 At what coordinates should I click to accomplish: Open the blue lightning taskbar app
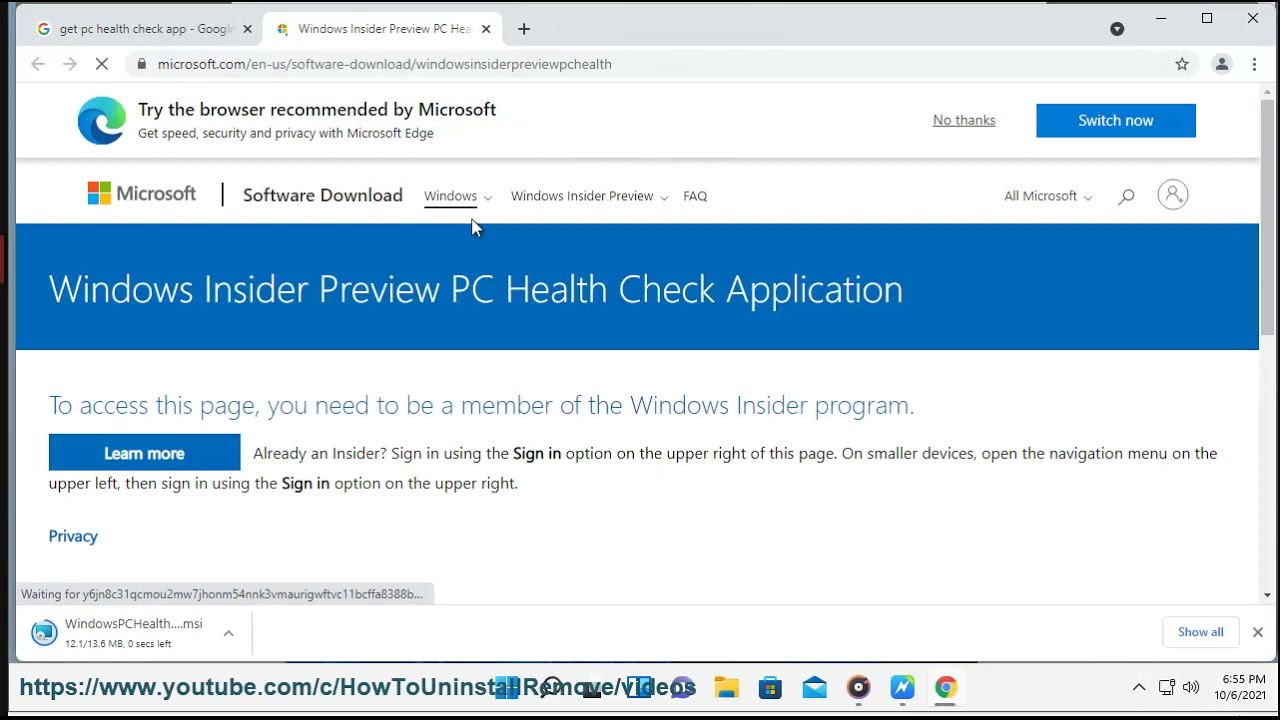click(x=902, y=687)
